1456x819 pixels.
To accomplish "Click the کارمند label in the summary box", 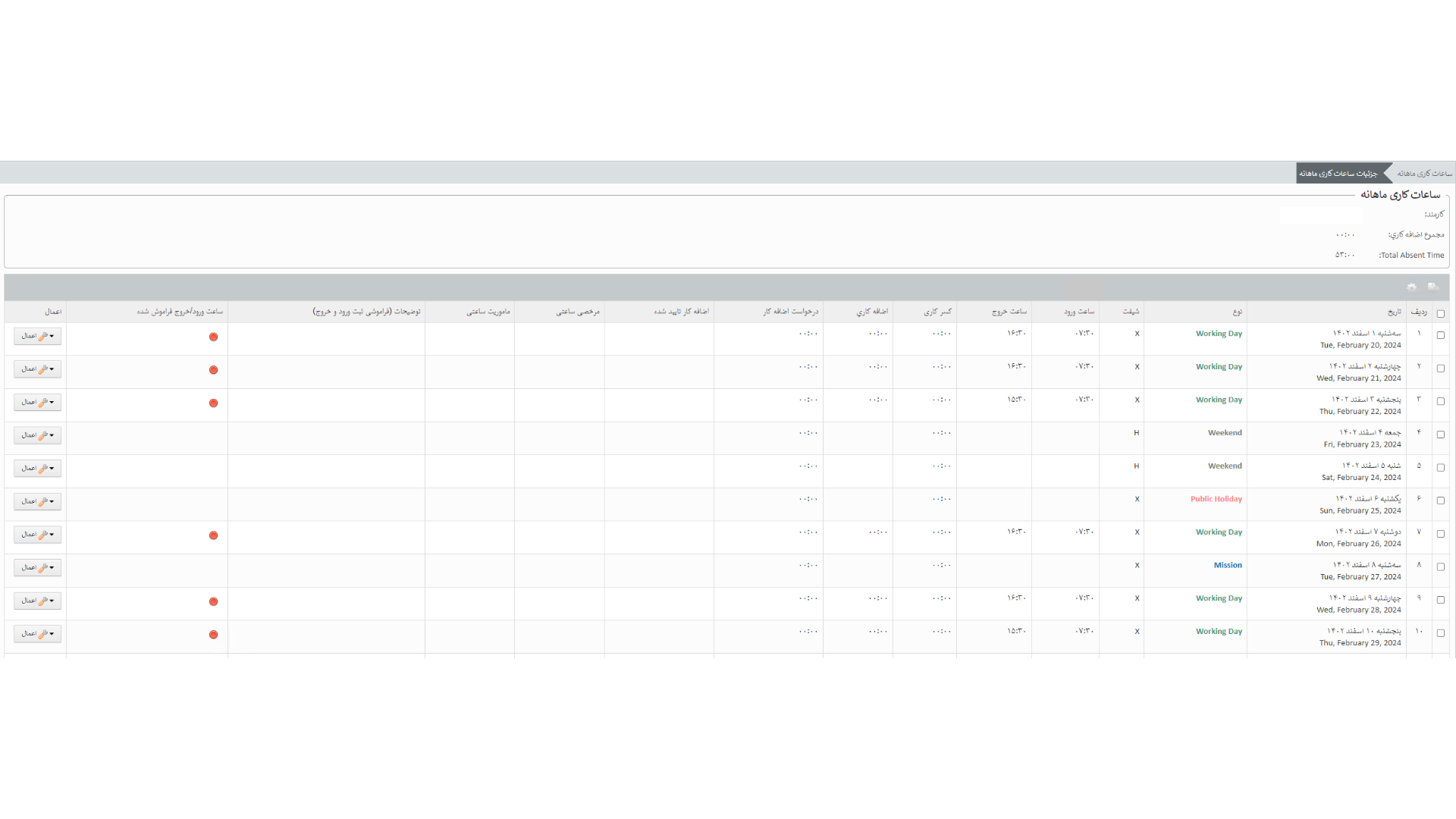I will point(1434,215).
